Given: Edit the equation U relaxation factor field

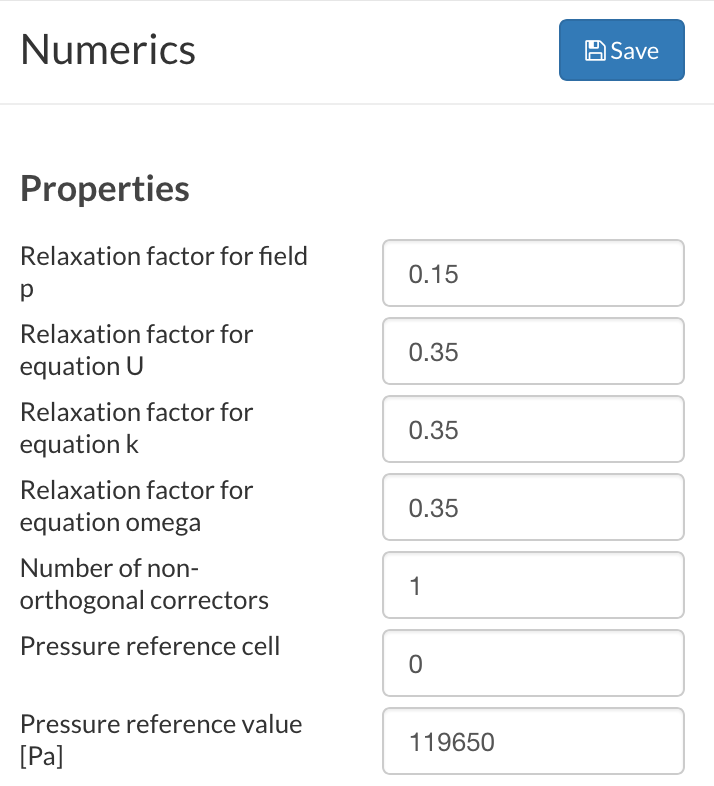Looking at the screenshot, I should coord(533,351).
